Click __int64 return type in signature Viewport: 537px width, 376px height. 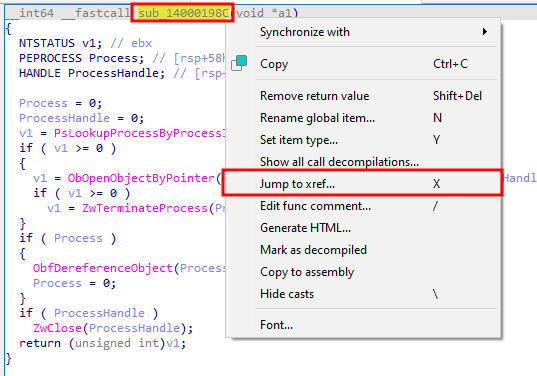tap(31, 13)
